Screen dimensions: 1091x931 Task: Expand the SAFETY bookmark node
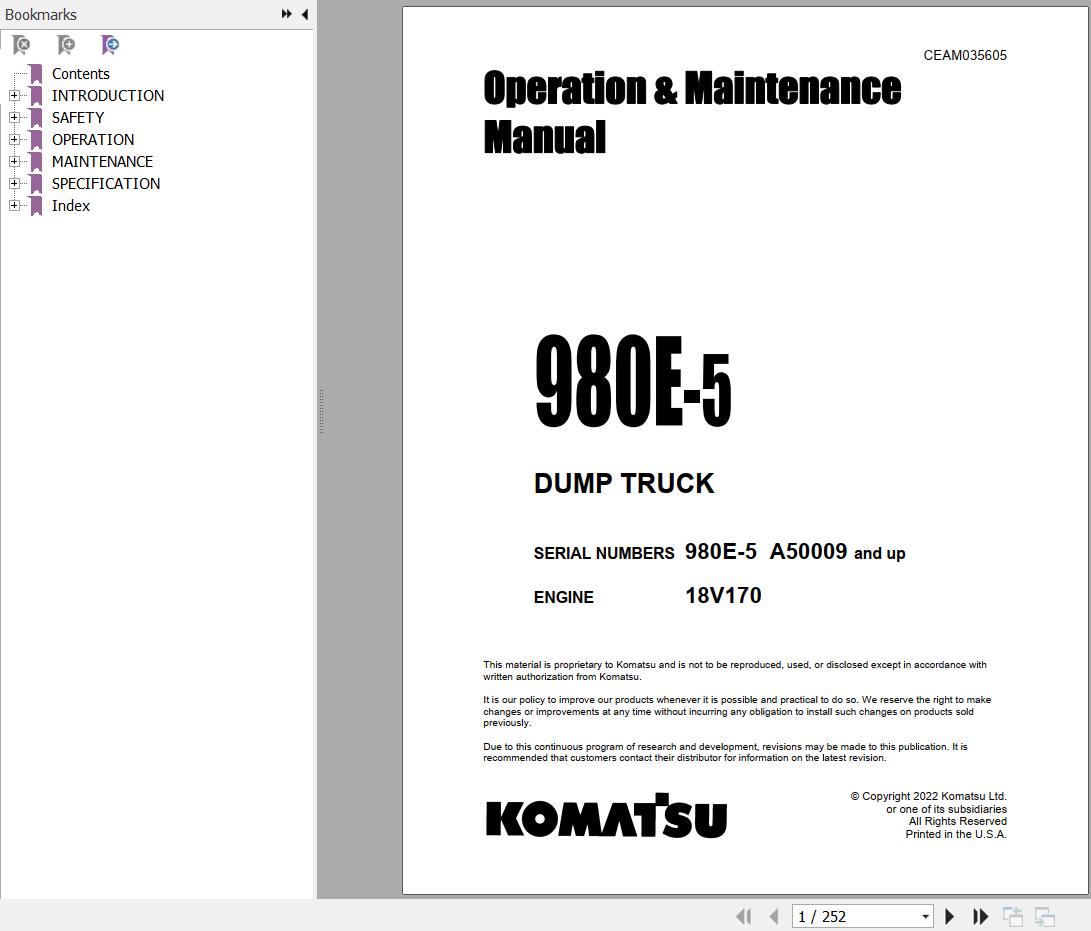tap(14, 118)
